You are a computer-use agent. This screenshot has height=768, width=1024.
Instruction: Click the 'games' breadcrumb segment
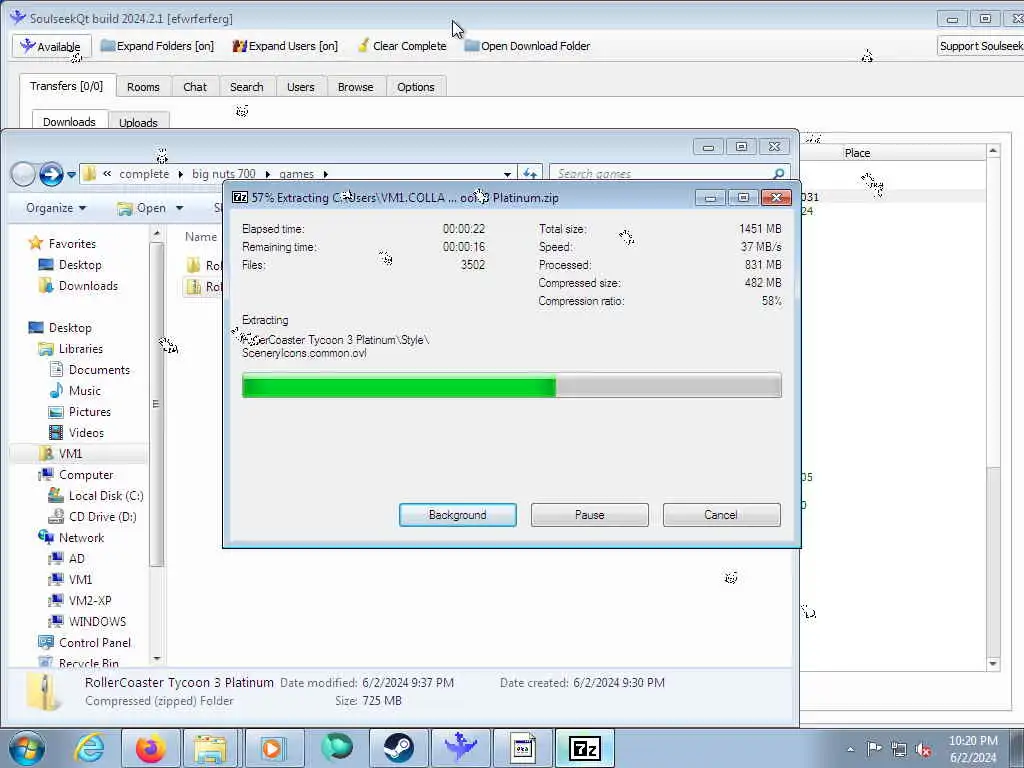[296, 174]
